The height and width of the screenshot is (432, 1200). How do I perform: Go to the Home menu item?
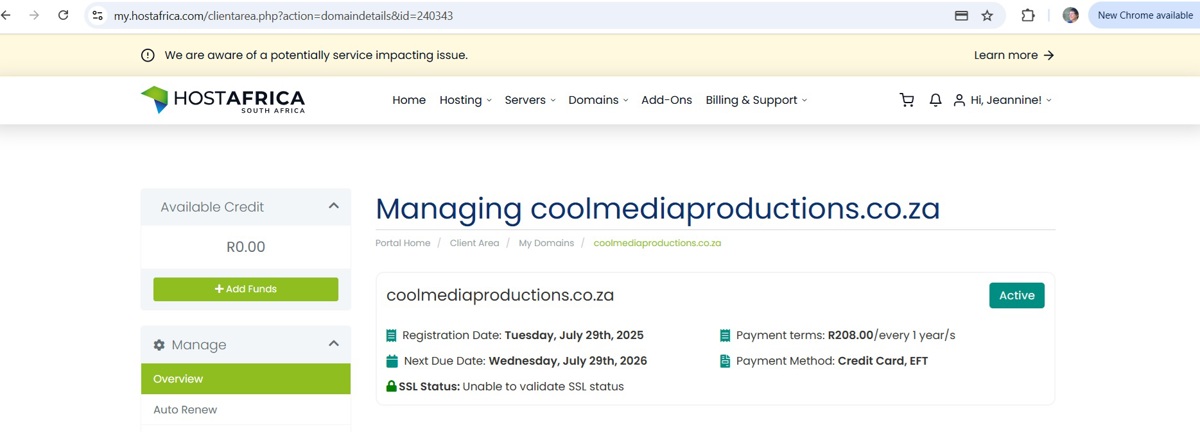point(409,100)
